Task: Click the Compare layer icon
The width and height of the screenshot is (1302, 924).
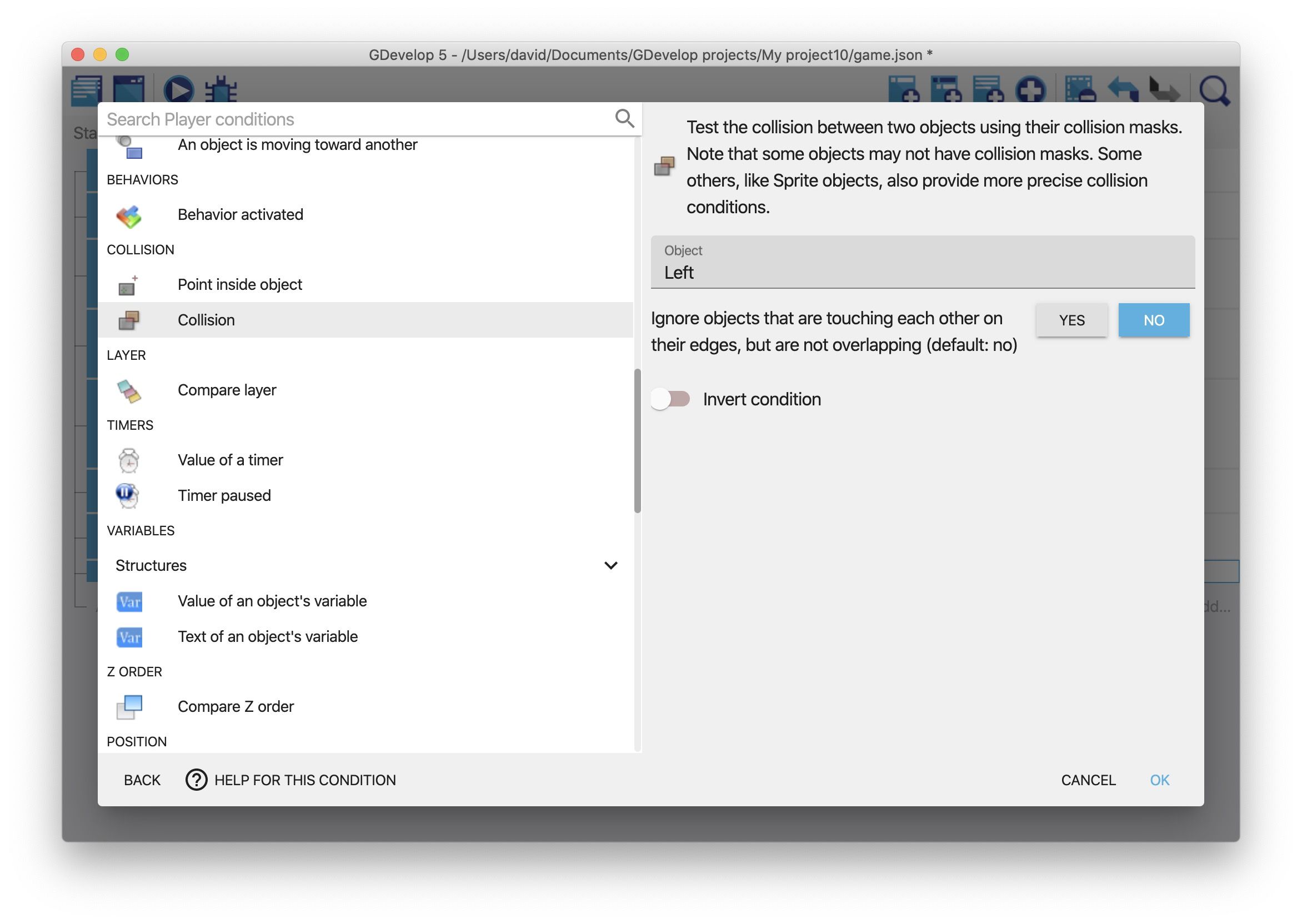Action: (x=129, y=390)
